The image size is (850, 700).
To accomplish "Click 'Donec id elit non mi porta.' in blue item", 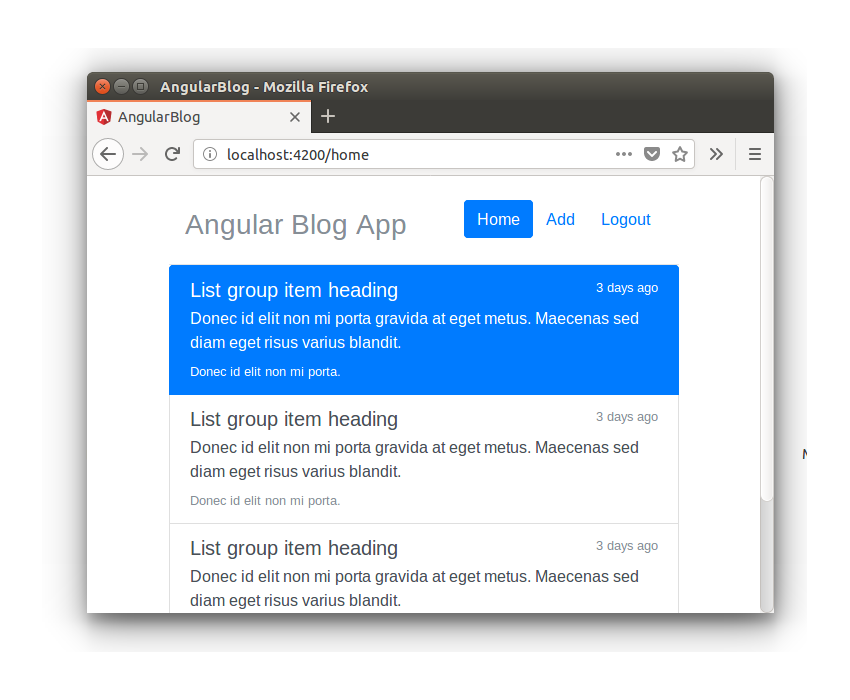I will [265, 372].
